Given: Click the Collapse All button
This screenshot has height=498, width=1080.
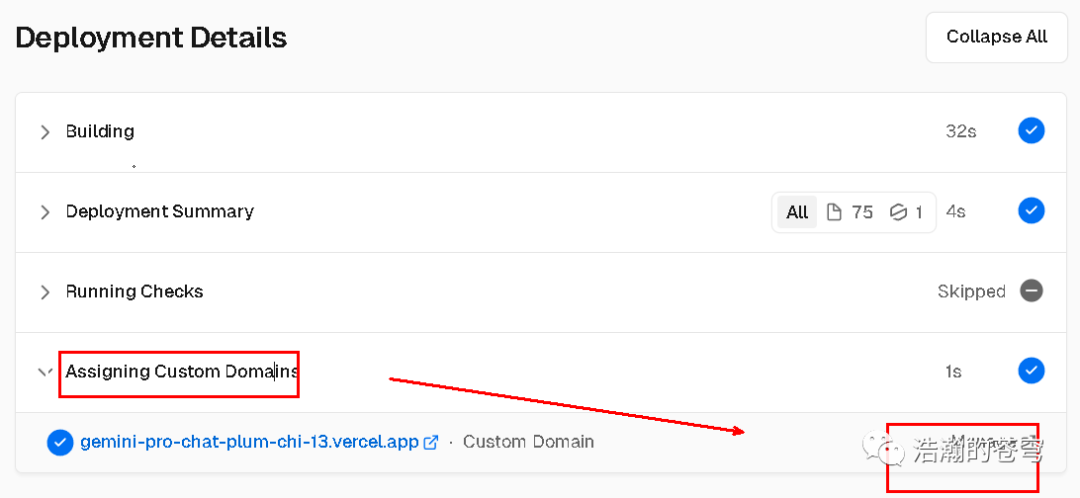Looking at the screenshot, I should [x=996, y=37].
